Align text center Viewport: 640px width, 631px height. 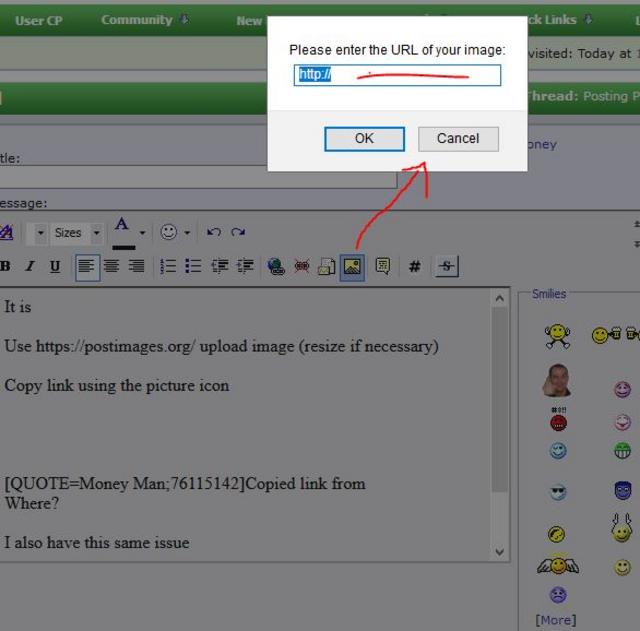[111, 266]
